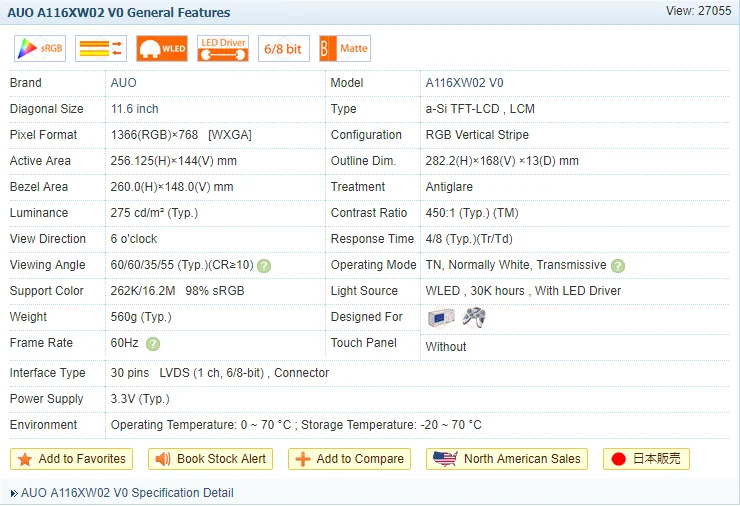Screen dimensions: 740x506
Task: Click the View: 27055 counter
Action: 698,11
